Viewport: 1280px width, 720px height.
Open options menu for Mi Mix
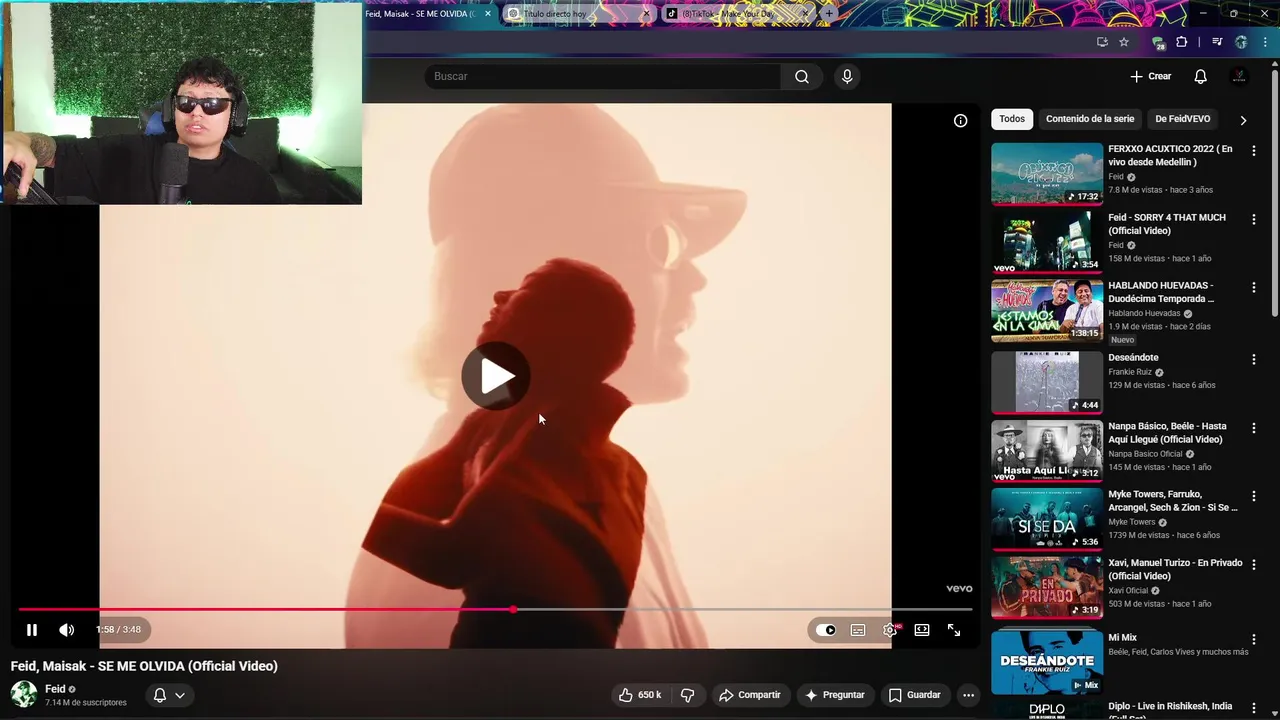pyautogui.click(x=1254, y=639)
